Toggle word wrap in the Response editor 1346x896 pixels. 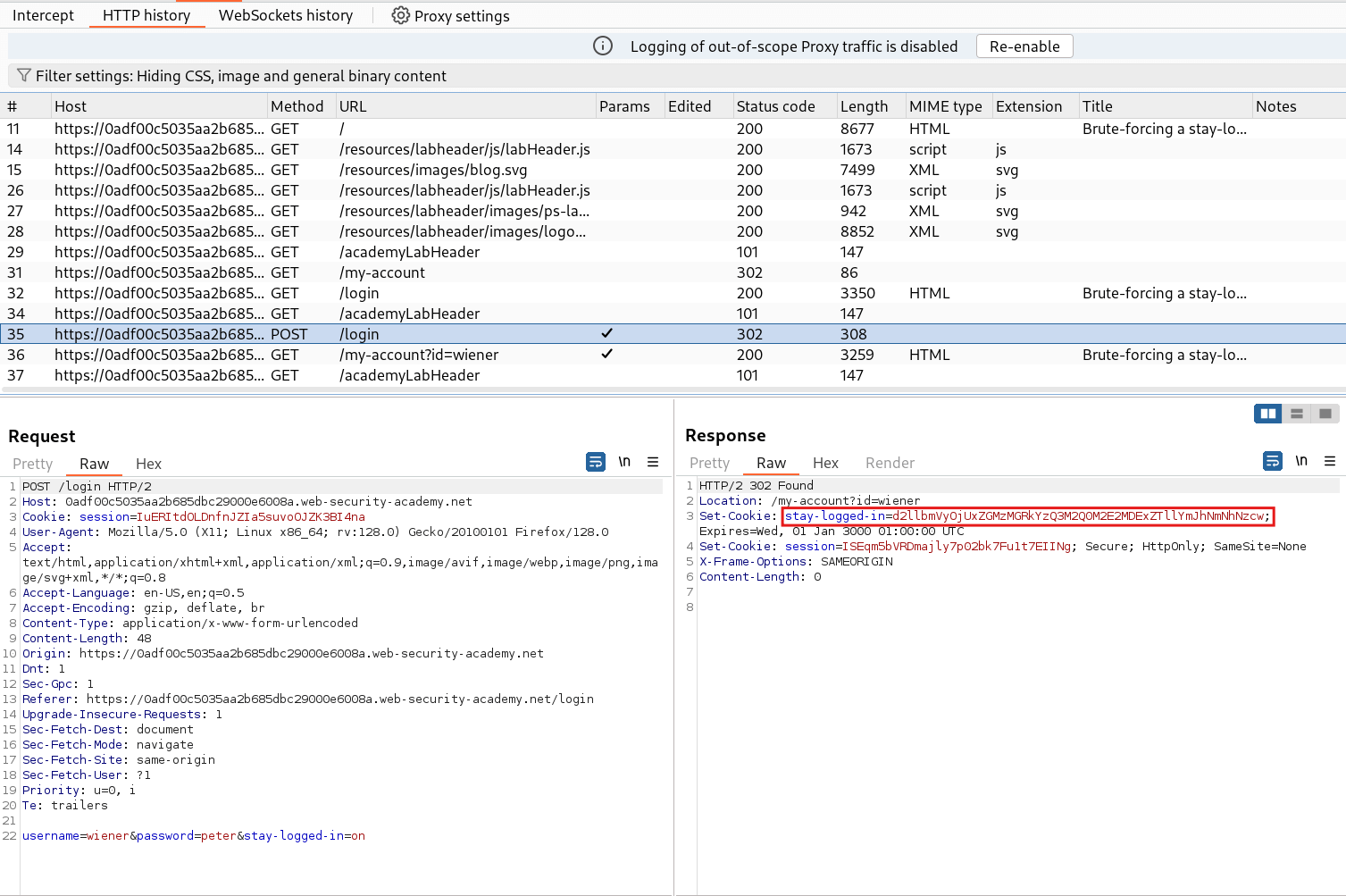[x=1272, y=461]
